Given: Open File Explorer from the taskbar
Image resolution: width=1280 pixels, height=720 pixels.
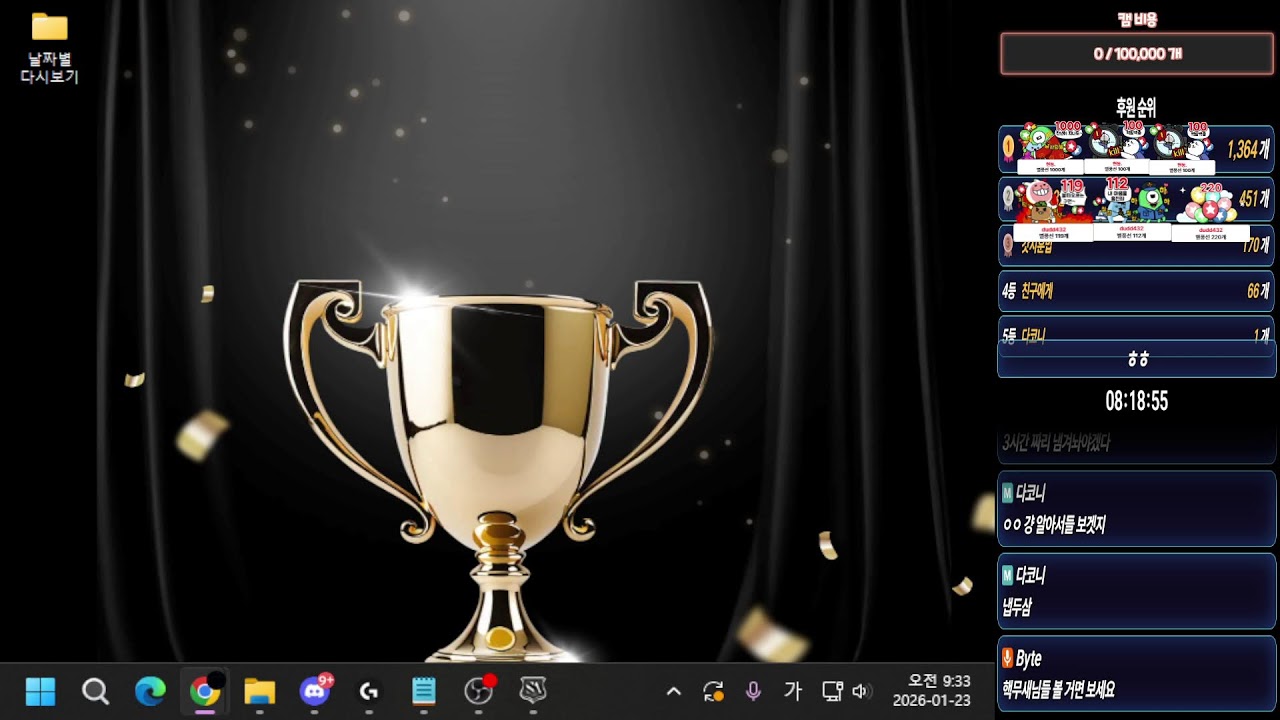Looking at the screenshot, I should pos(260,691).
